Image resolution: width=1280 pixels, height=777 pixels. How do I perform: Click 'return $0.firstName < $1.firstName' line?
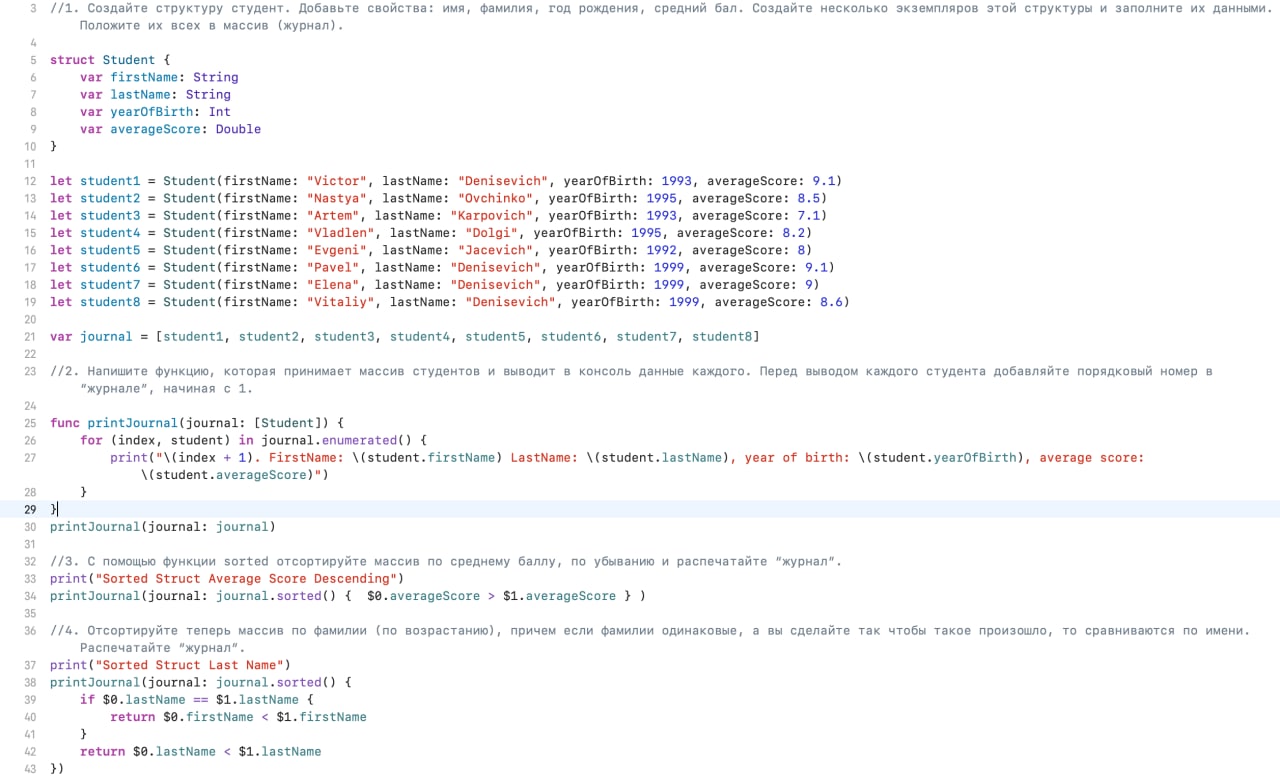[x=238, y=717]
